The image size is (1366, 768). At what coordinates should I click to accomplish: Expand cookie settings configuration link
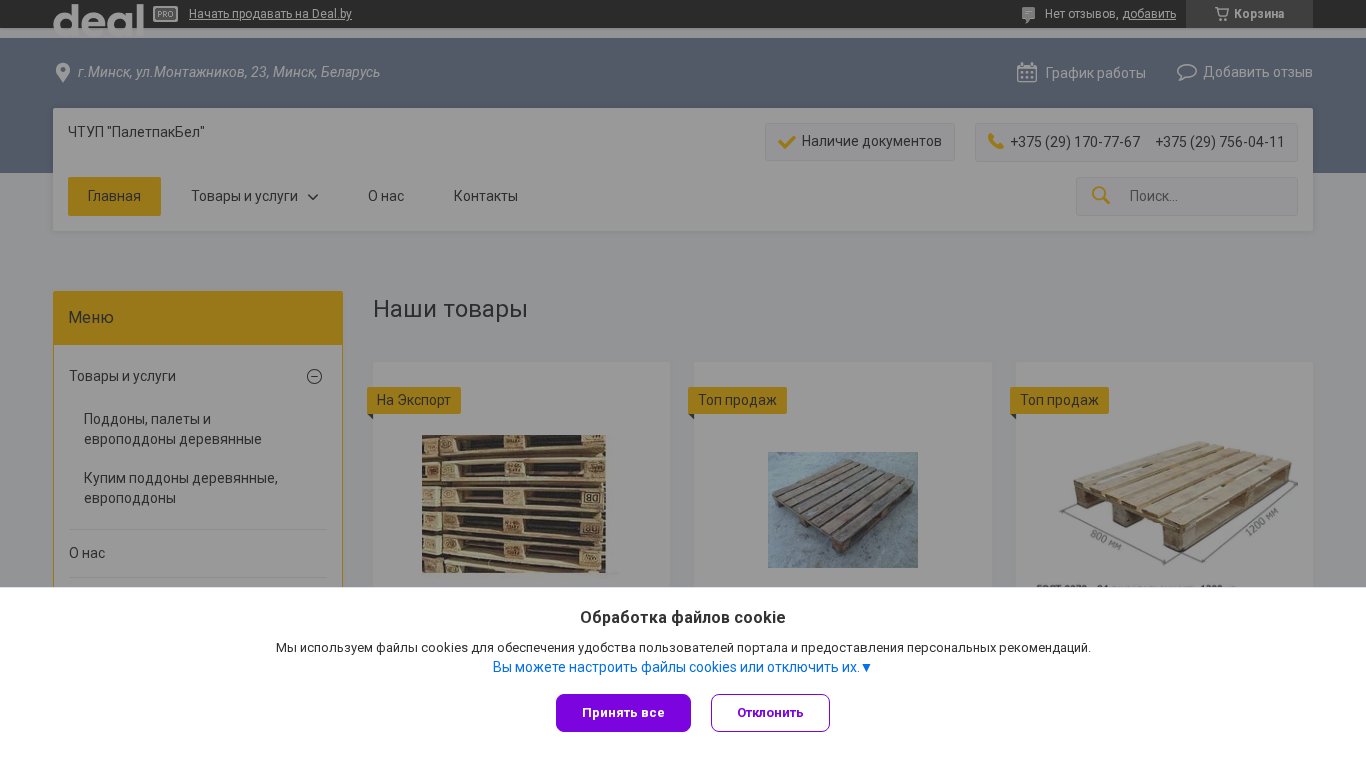pos(682,667)
